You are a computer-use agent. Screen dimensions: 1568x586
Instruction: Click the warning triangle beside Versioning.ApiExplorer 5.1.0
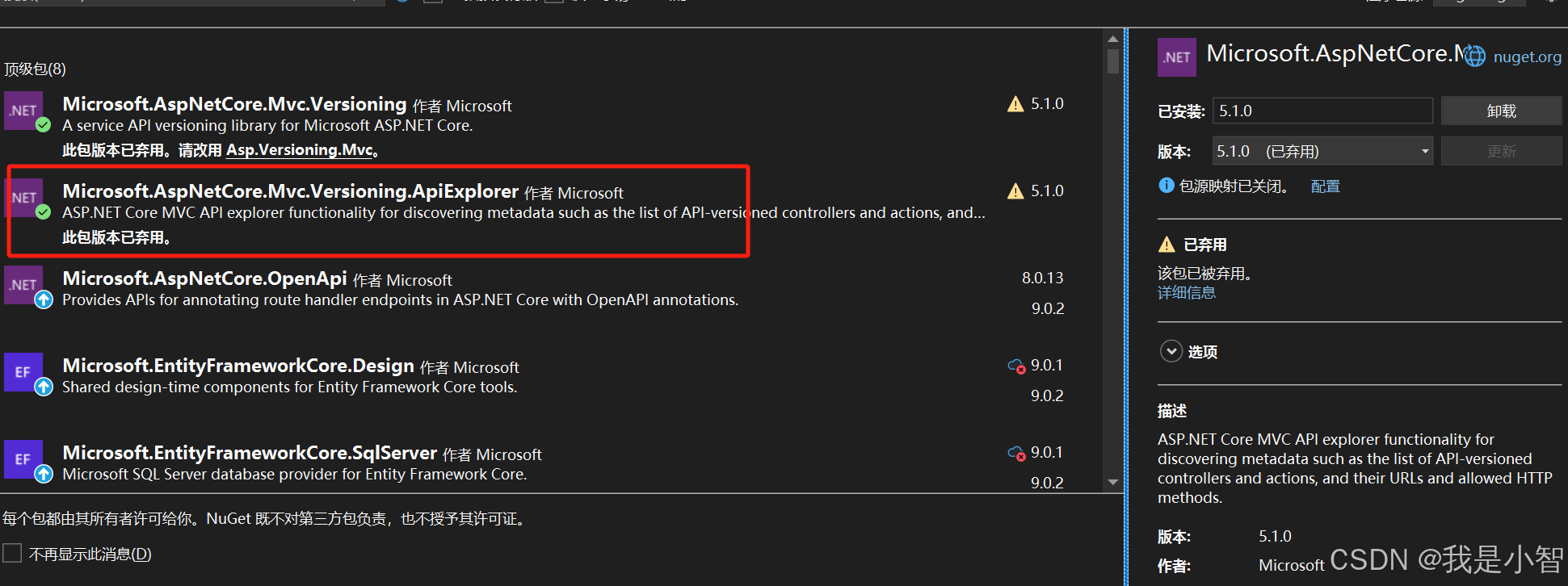pos(1015,191)
